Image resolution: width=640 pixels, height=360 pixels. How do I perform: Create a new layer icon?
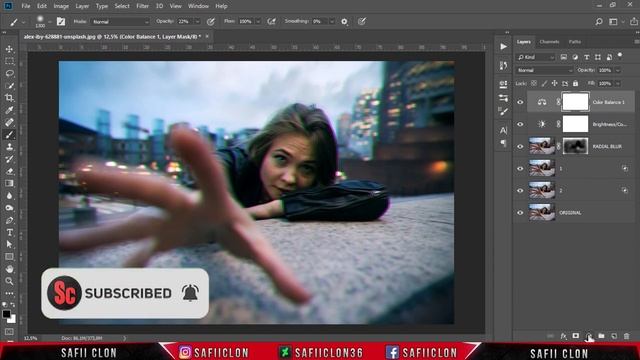614,336
